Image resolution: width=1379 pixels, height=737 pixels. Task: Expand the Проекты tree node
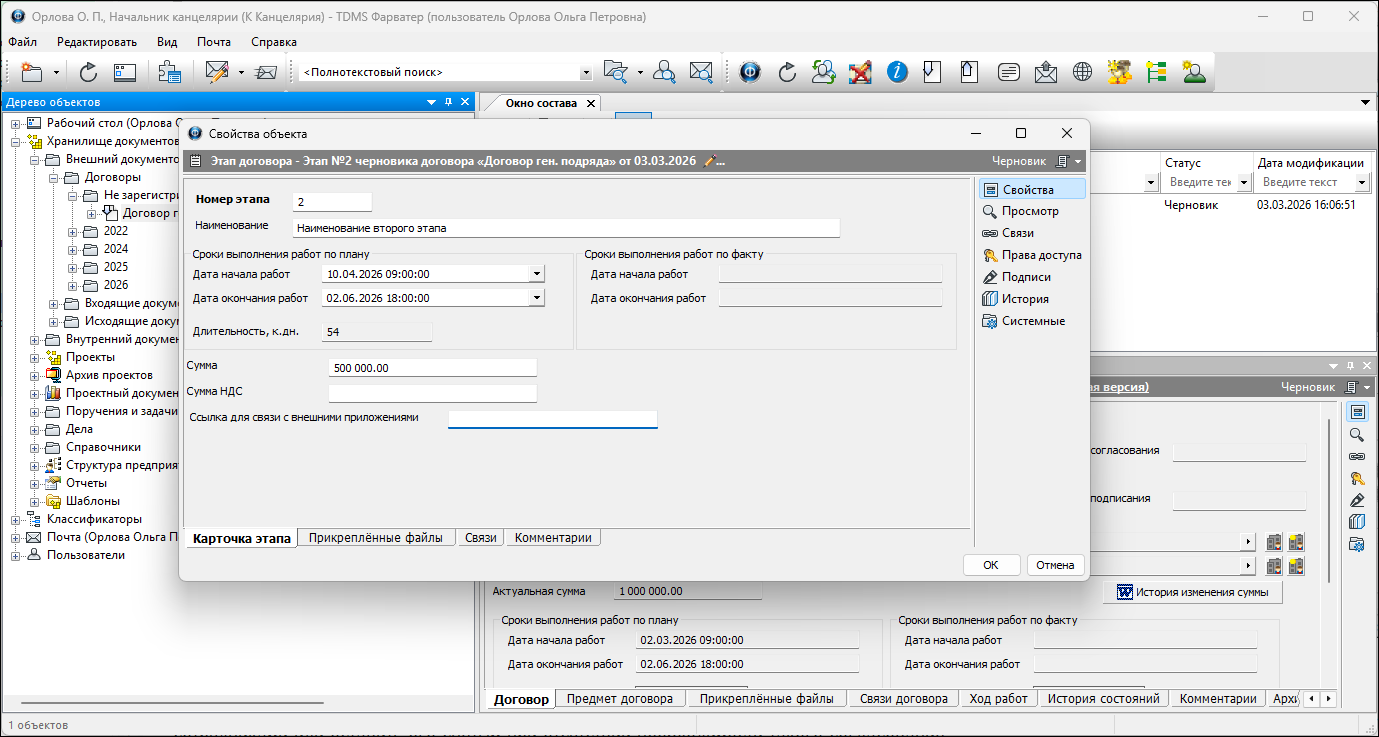pyautogui.click(x=35, y=357)
